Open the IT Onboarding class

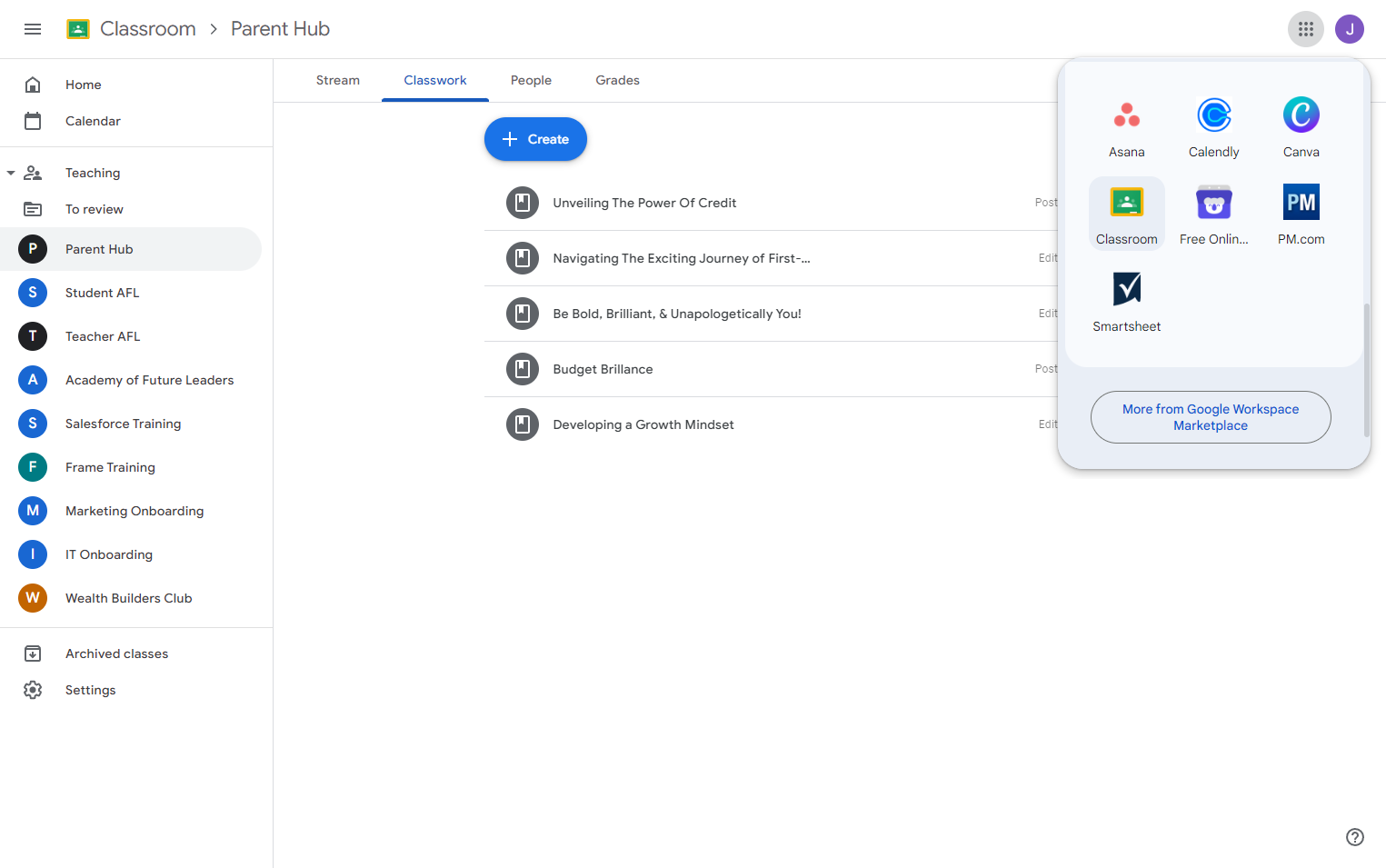click(131, 554)
